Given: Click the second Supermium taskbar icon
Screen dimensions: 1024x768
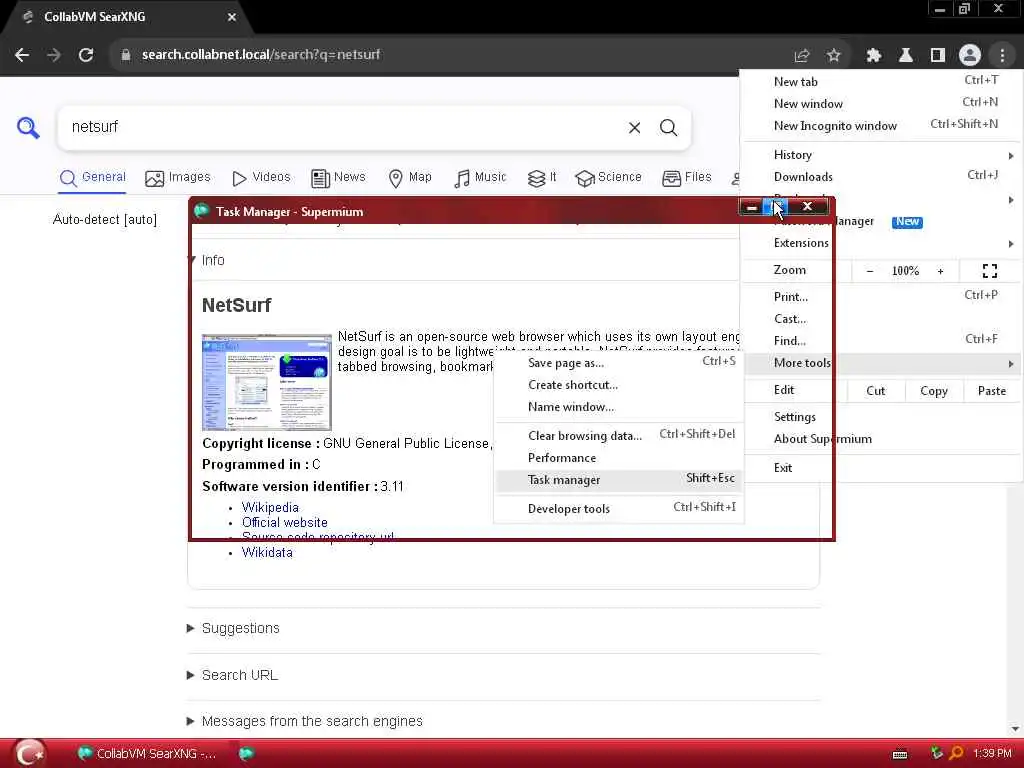Looking at the screenshot, I should click(x=246, y=754).
